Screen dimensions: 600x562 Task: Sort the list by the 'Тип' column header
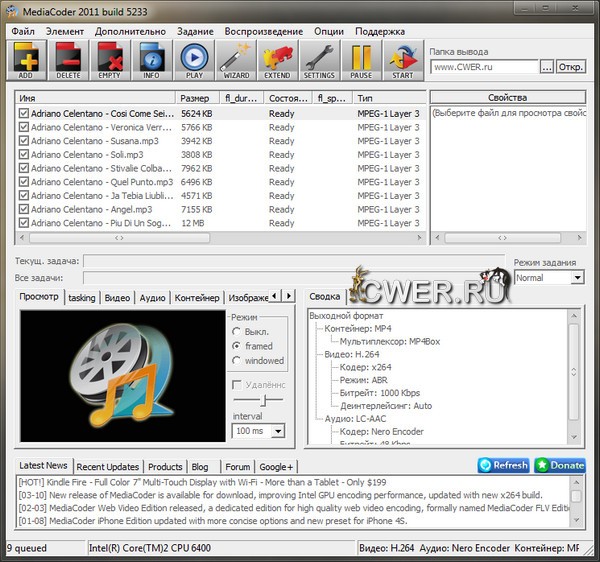pos(389,98)
